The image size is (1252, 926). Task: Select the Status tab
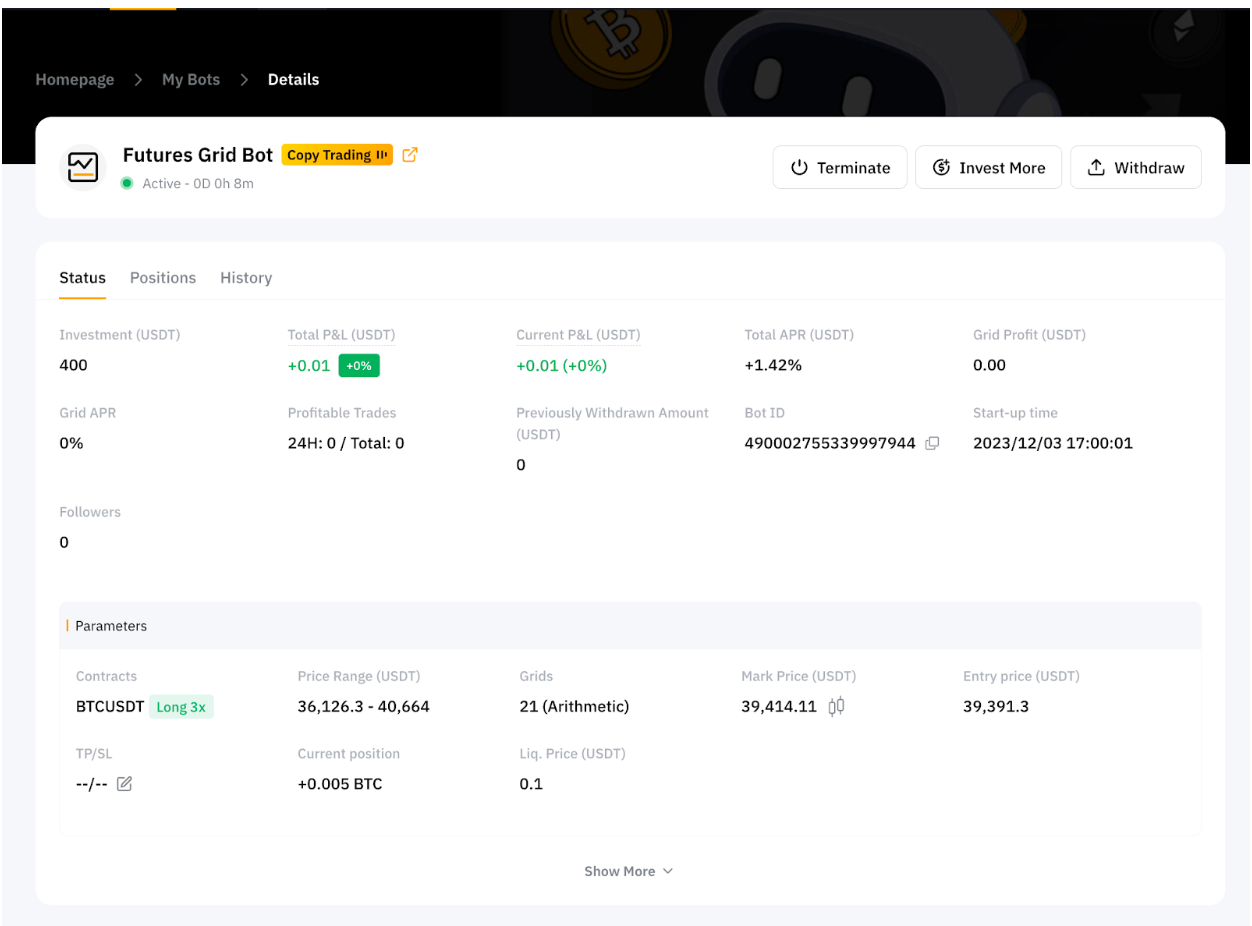[x=82, y=278]
